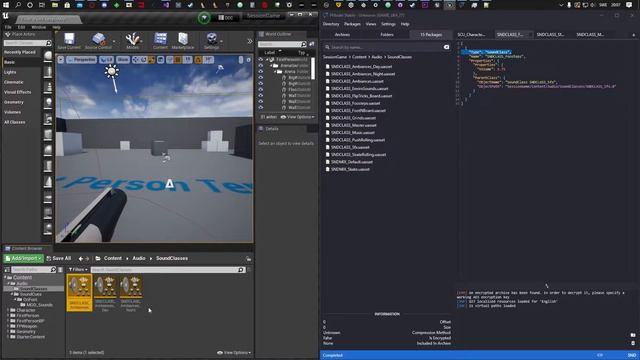Go forward in Content Browser history
The image size is (640, 360).
pyautogui.click(x=87, y=259)
